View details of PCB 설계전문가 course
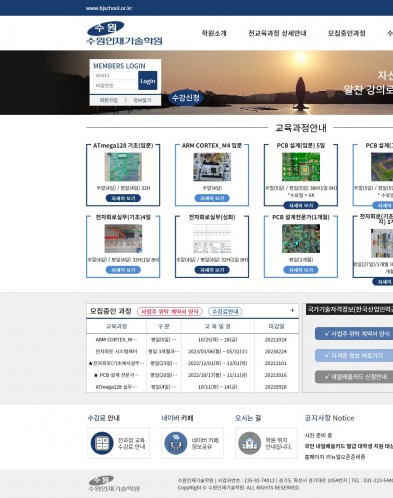Image resolution: width=393 pixels, height=498 pixels. pos(301,270)
